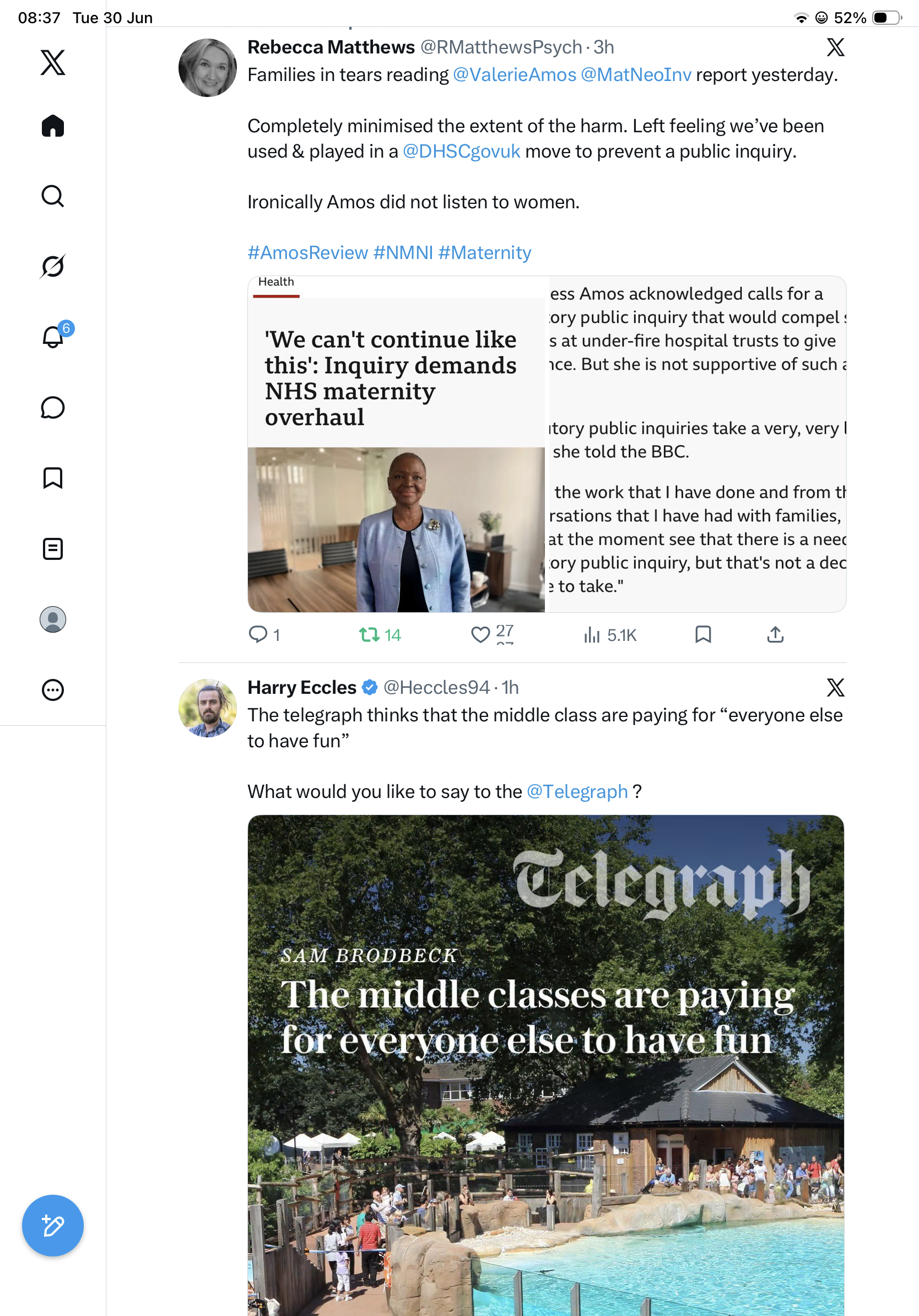This screenshot has height=1316, width=919.
Task: Open the Chat bubble icon in sidebar
Action: (x=53, y=407)
